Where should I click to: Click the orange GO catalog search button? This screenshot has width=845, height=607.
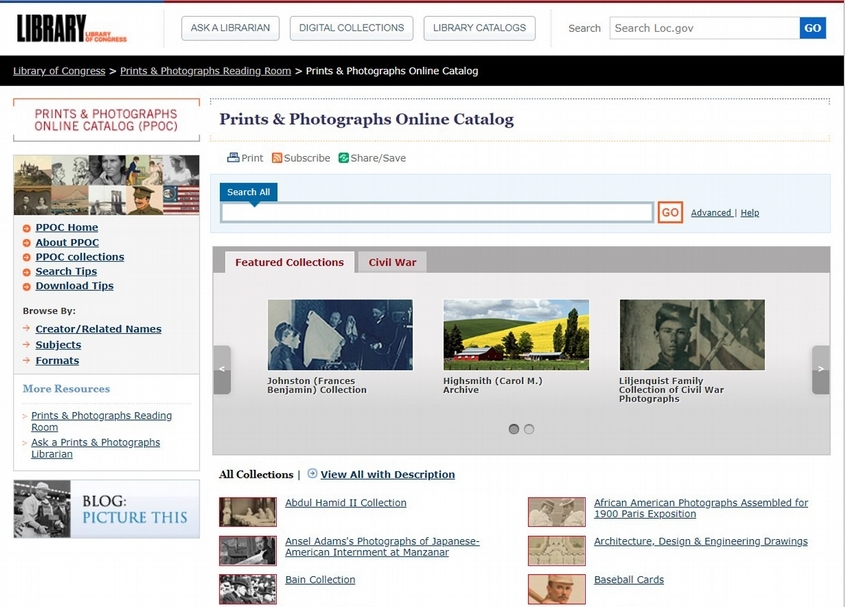pyautogui.click(x=670, y=212)
